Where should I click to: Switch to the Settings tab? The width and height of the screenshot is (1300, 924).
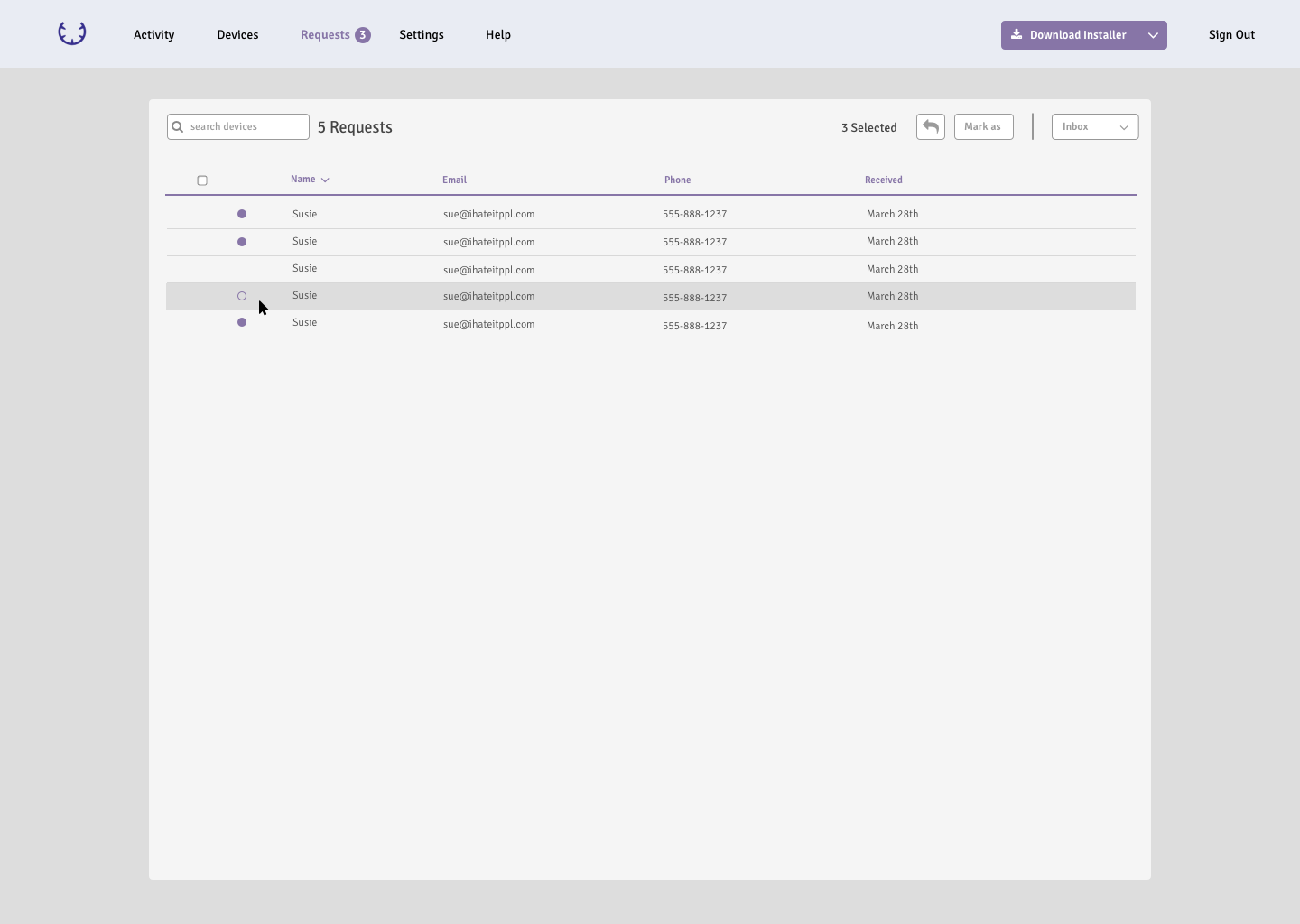click(x=422, y=35)
